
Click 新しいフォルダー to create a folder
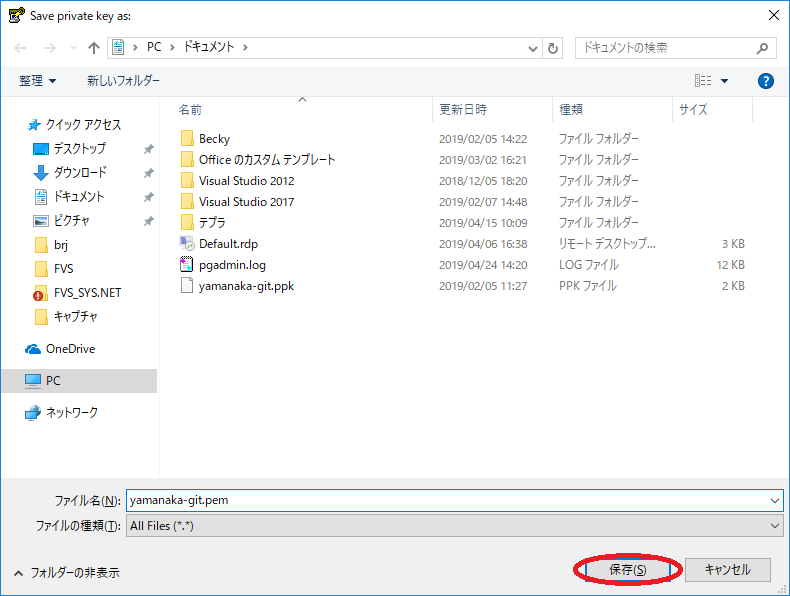tap(123, 80)
